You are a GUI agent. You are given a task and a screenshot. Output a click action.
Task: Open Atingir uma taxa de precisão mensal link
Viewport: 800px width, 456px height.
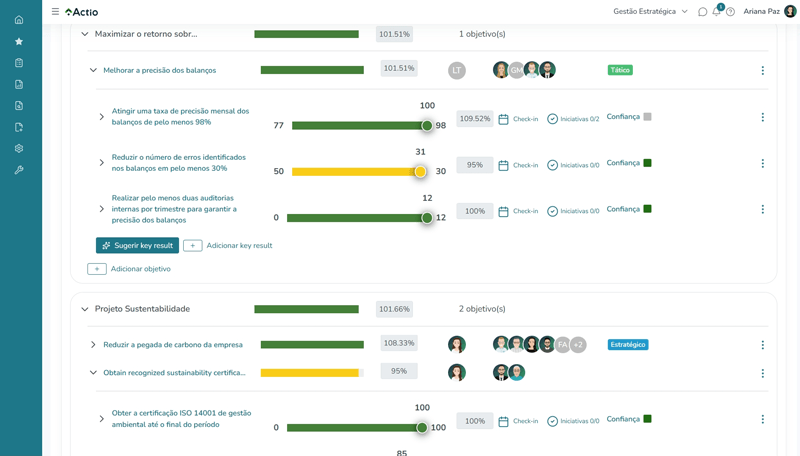181,116
